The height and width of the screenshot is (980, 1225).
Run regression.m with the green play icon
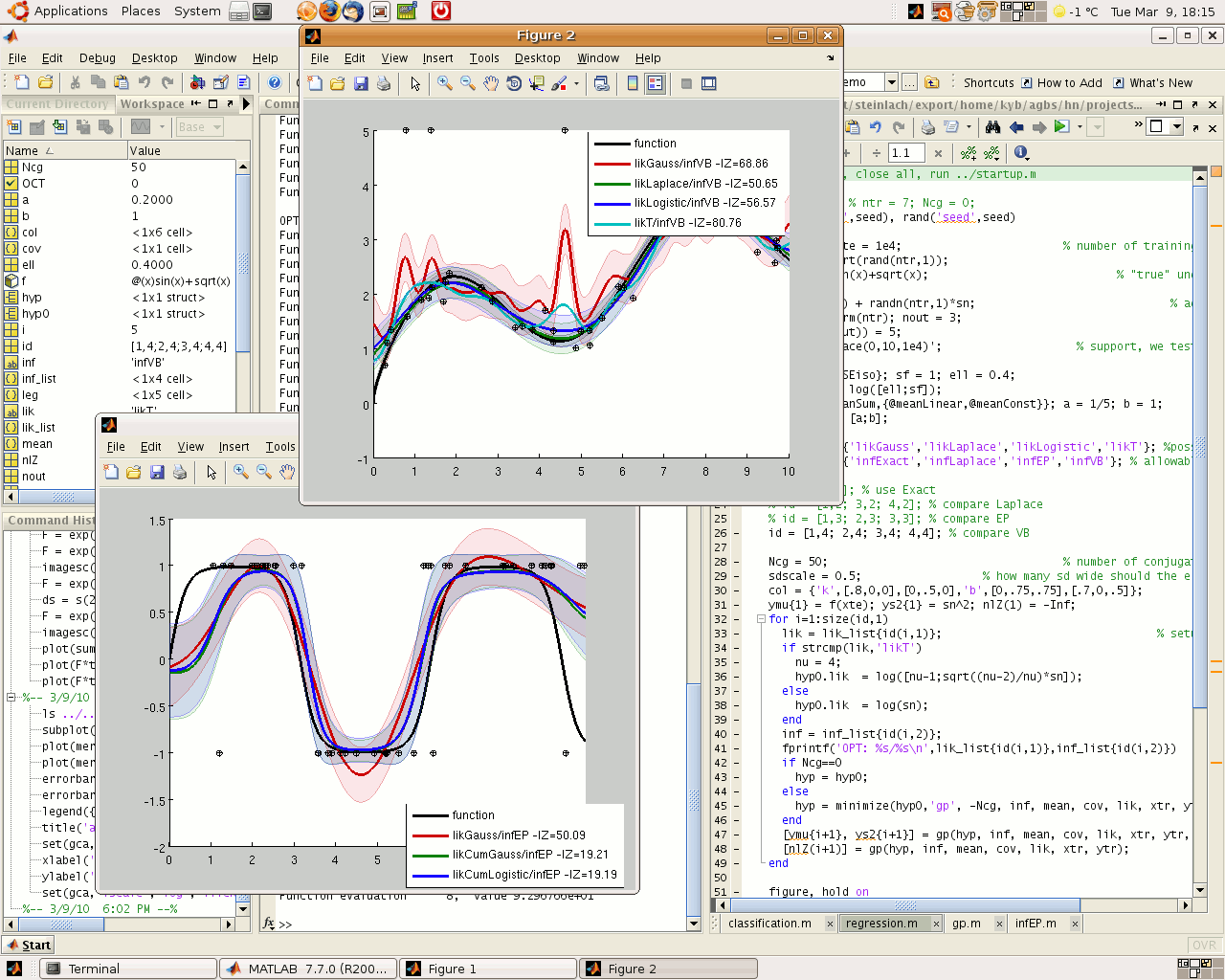pos(1060,126)
